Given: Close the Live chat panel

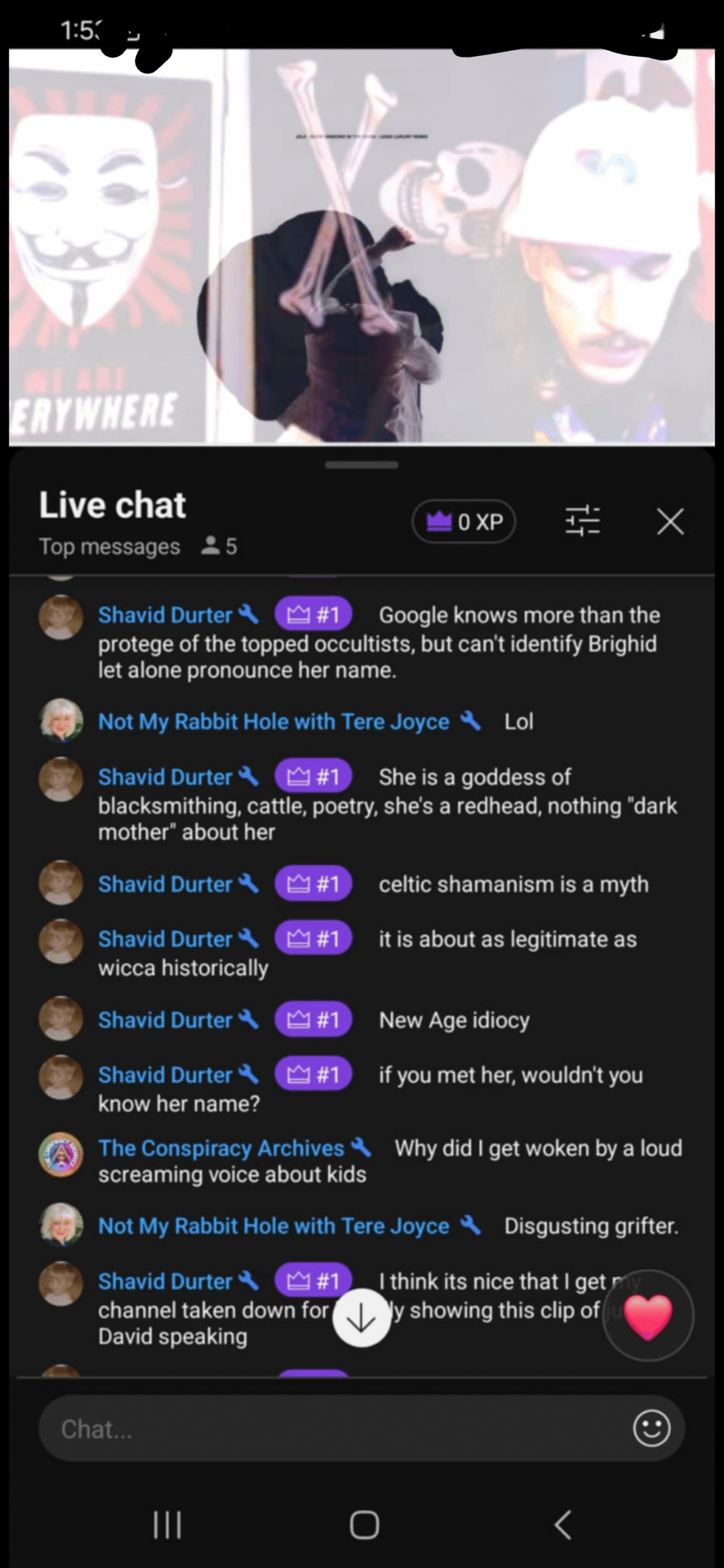Looking at the screenshot, I should click(x=670, y=522).
